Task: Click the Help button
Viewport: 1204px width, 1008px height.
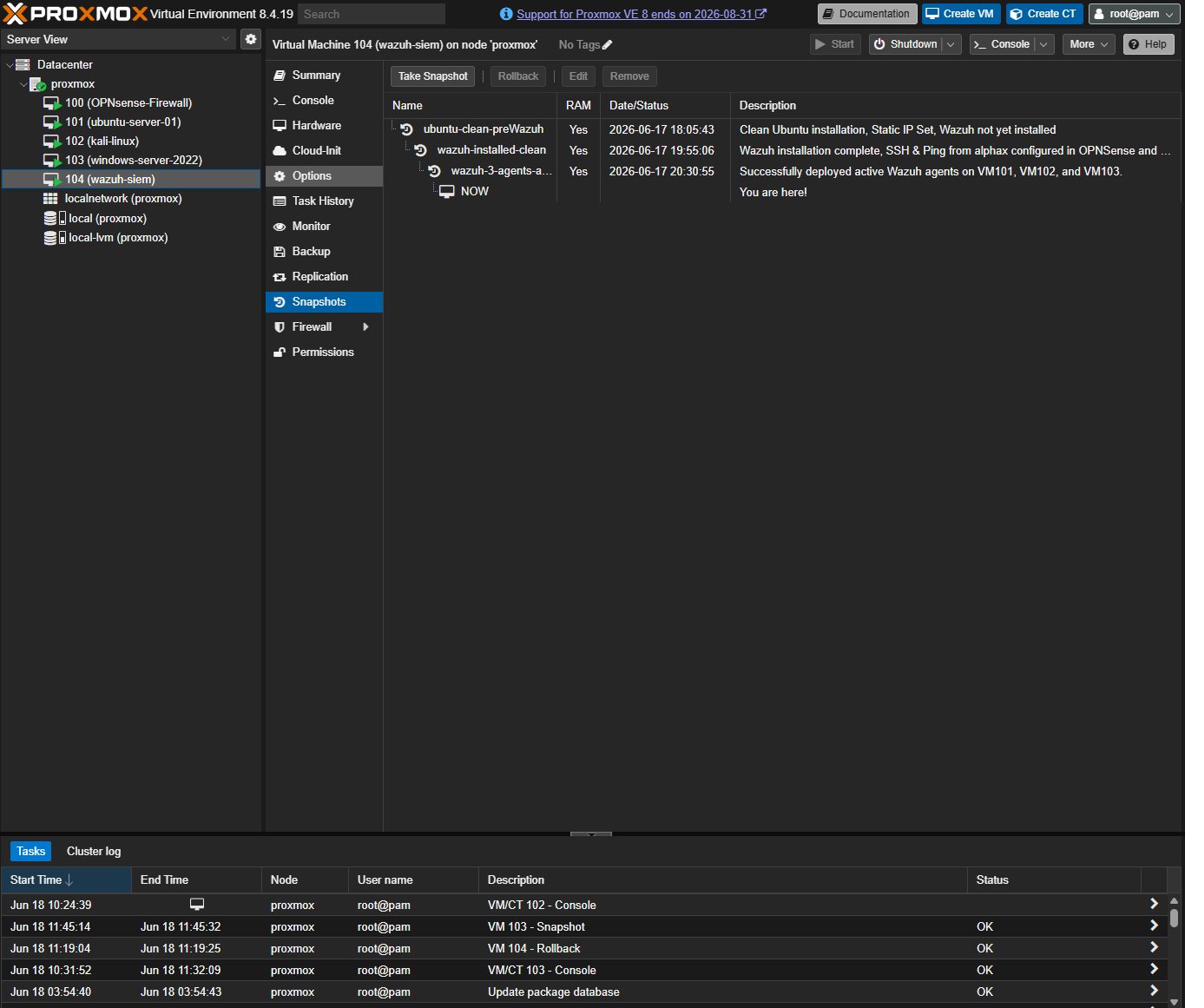Action: click(1148, 44)
